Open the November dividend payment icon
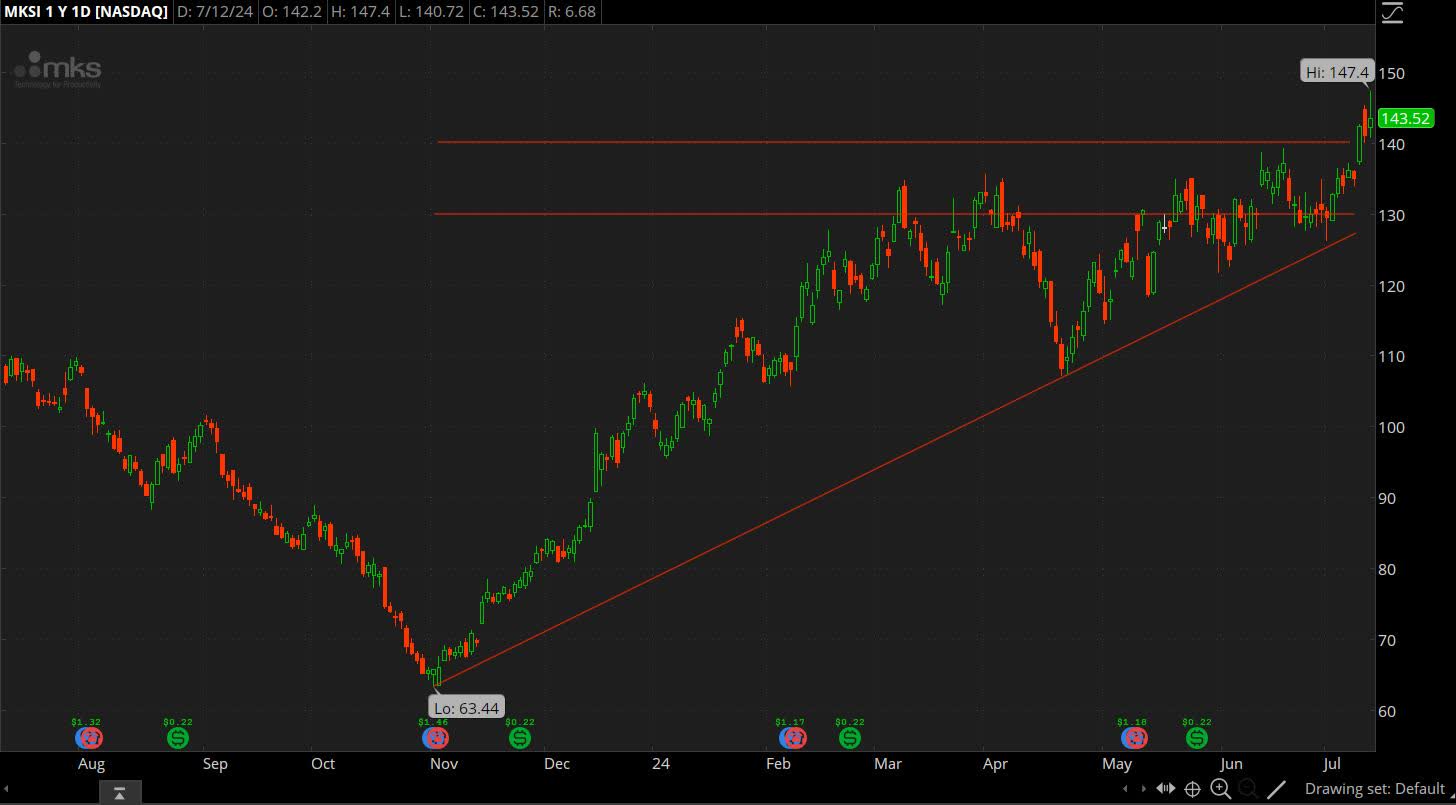This screenshot has height=805, width=1456. (x=519, y=738)
